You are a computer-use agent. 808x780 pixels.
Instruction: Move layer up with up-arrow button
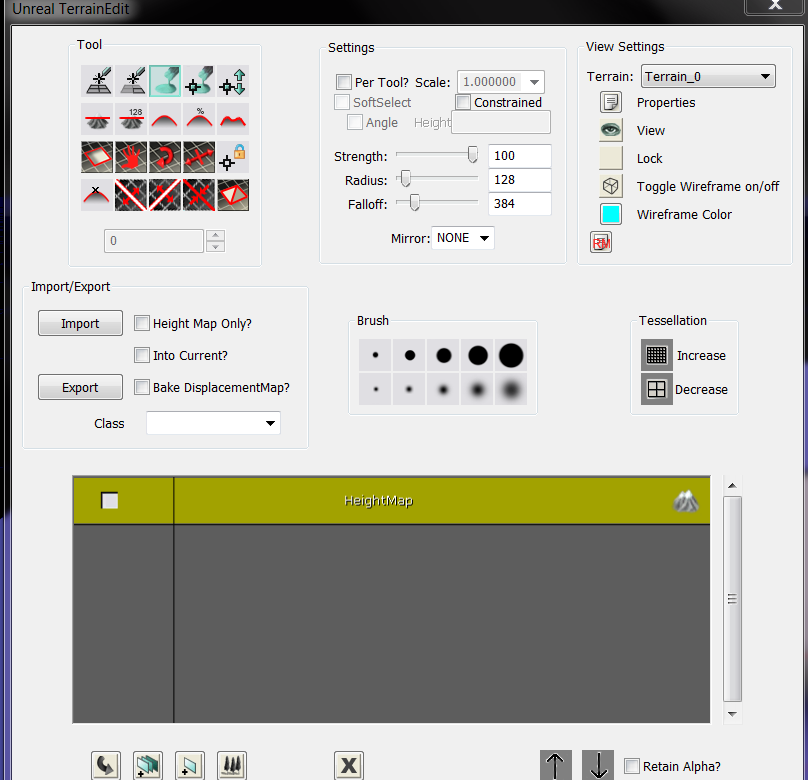coord(556,765)
